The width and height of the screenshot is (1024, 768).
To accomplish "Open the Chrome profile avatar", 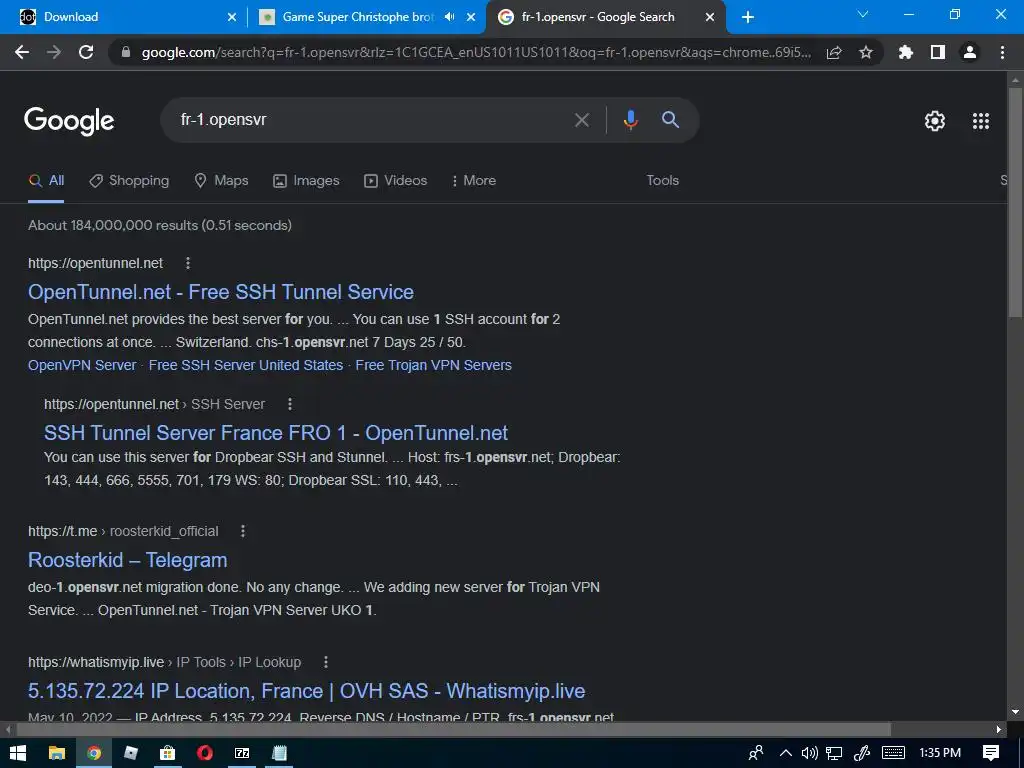I will (970, 52).
